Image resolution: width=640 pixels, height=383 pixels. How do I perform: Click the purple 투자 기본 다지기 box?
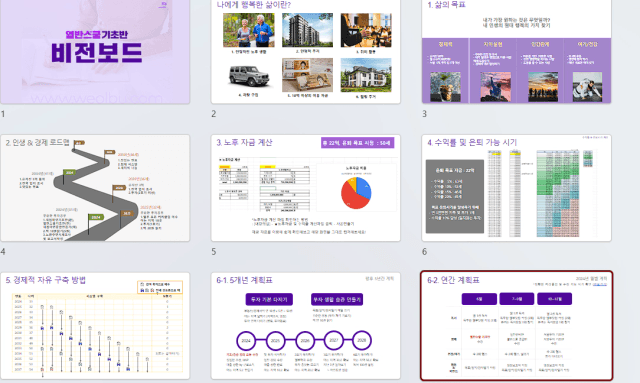pos(269,299)
